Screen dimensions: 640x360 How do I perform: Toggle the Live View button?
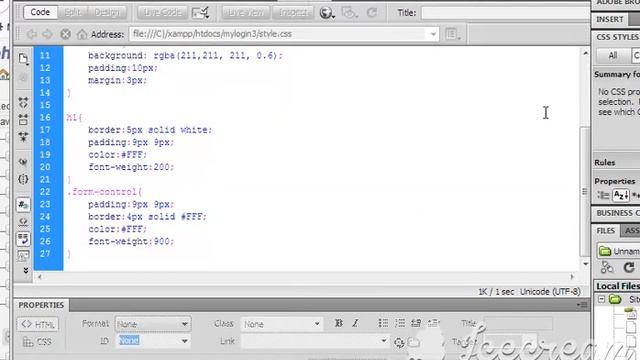[x=245, y=12]
